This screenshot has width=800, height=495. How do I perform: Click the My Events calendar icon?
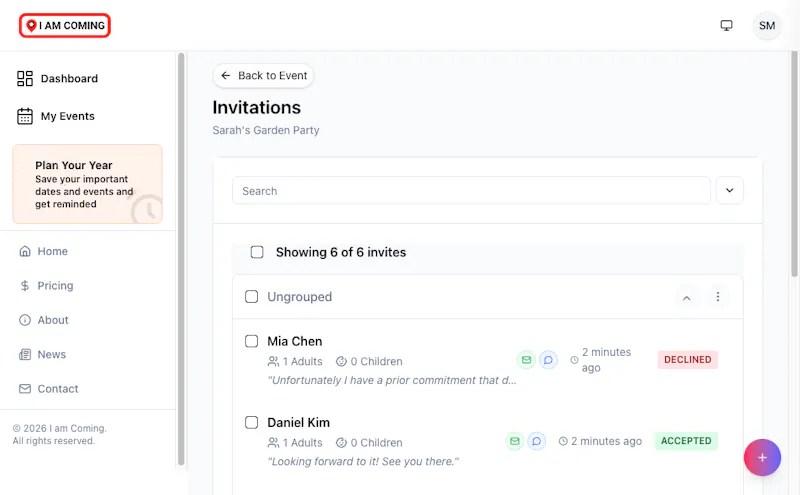(x=24, y=116)
